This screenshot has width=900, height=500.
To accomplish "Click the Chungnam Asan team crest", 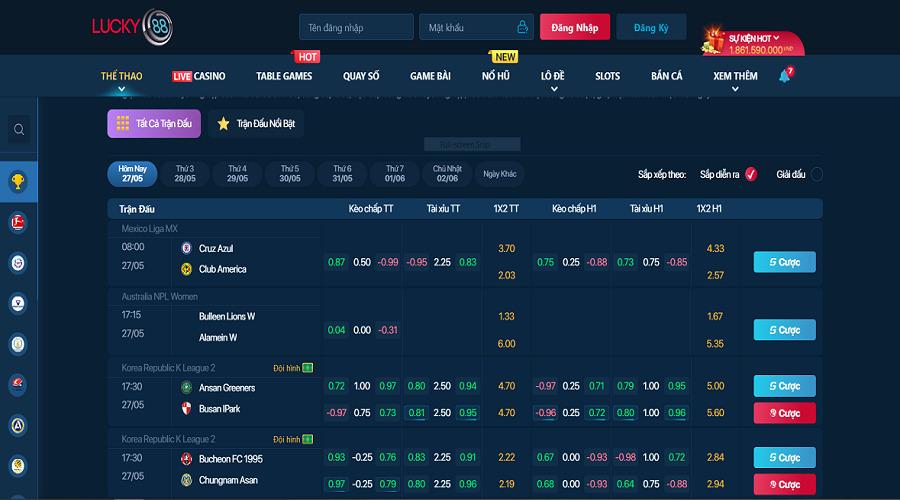I will (x=187, y=480).
